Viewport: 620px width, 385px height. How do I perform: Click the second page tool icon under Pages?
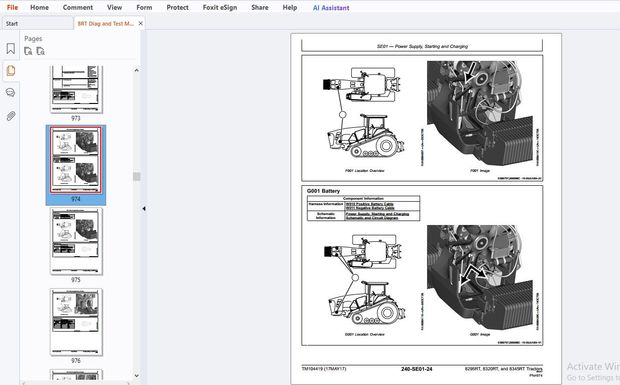40,51
